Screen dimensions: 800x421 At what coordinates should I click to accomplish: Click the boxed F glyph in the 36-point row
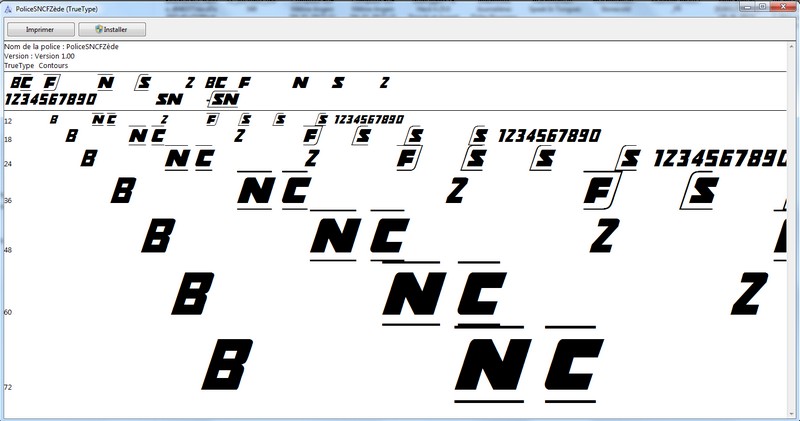click(602, 191)
